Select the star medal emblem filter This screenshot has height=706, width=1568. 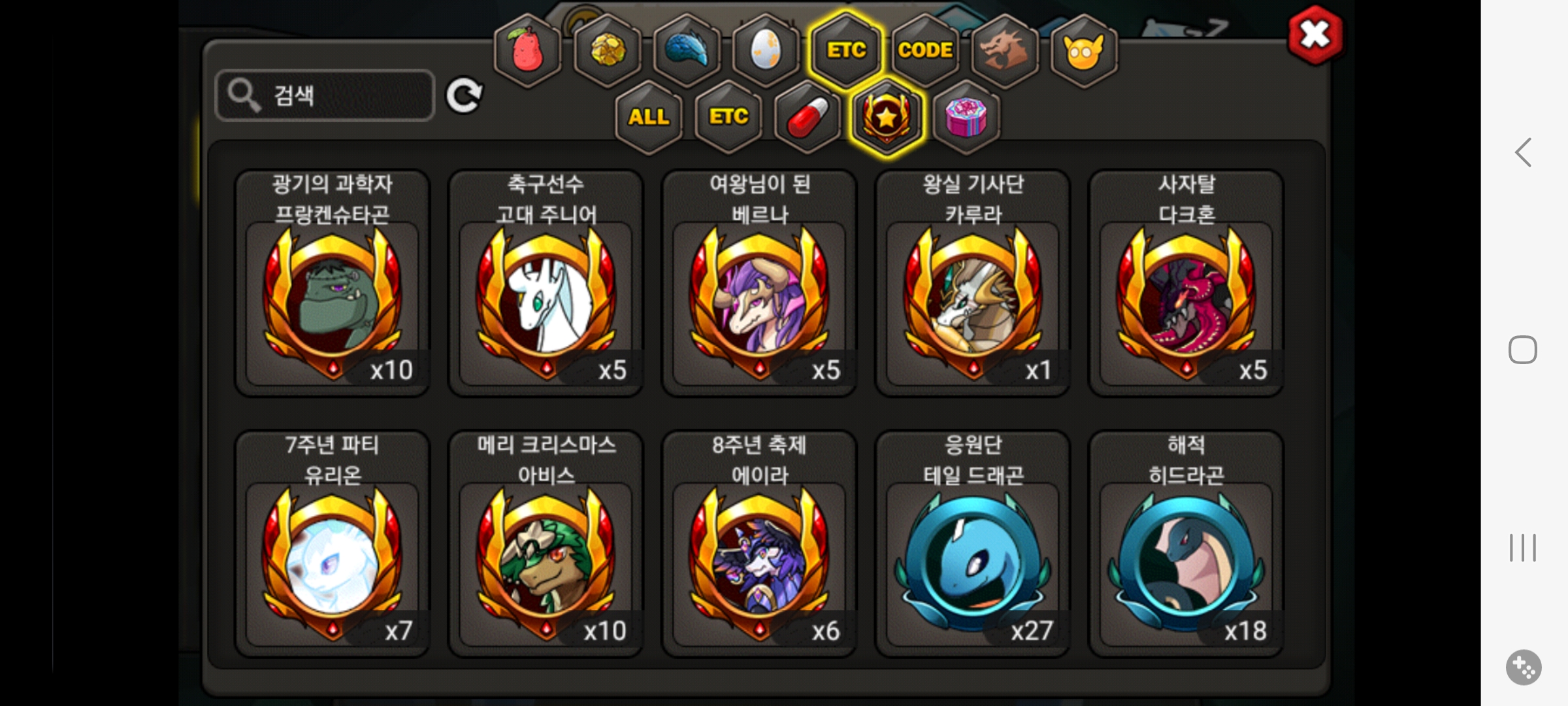click(x=887, y=117)
